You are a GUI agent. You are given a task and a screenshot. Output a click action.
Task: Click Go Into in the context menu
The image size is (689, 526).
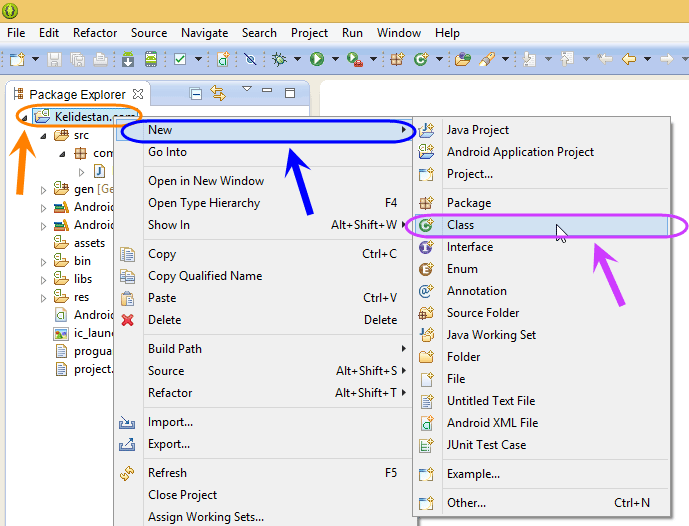point(263,152)
